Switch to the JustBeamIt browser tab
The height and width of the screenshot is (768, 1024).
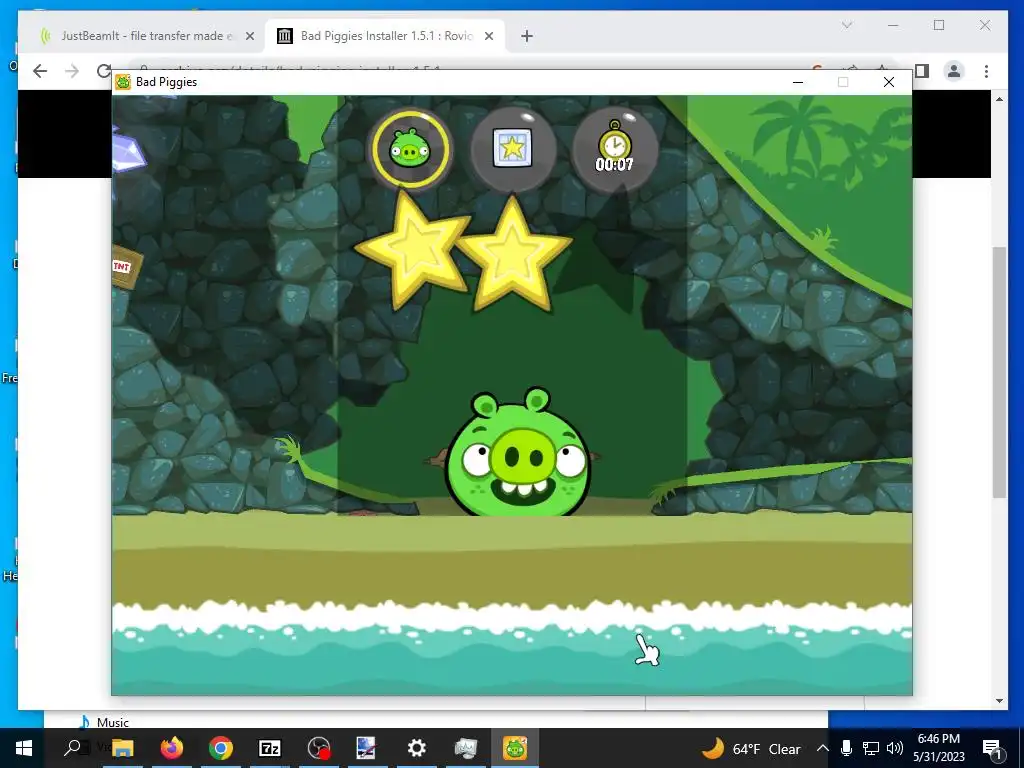146,35
